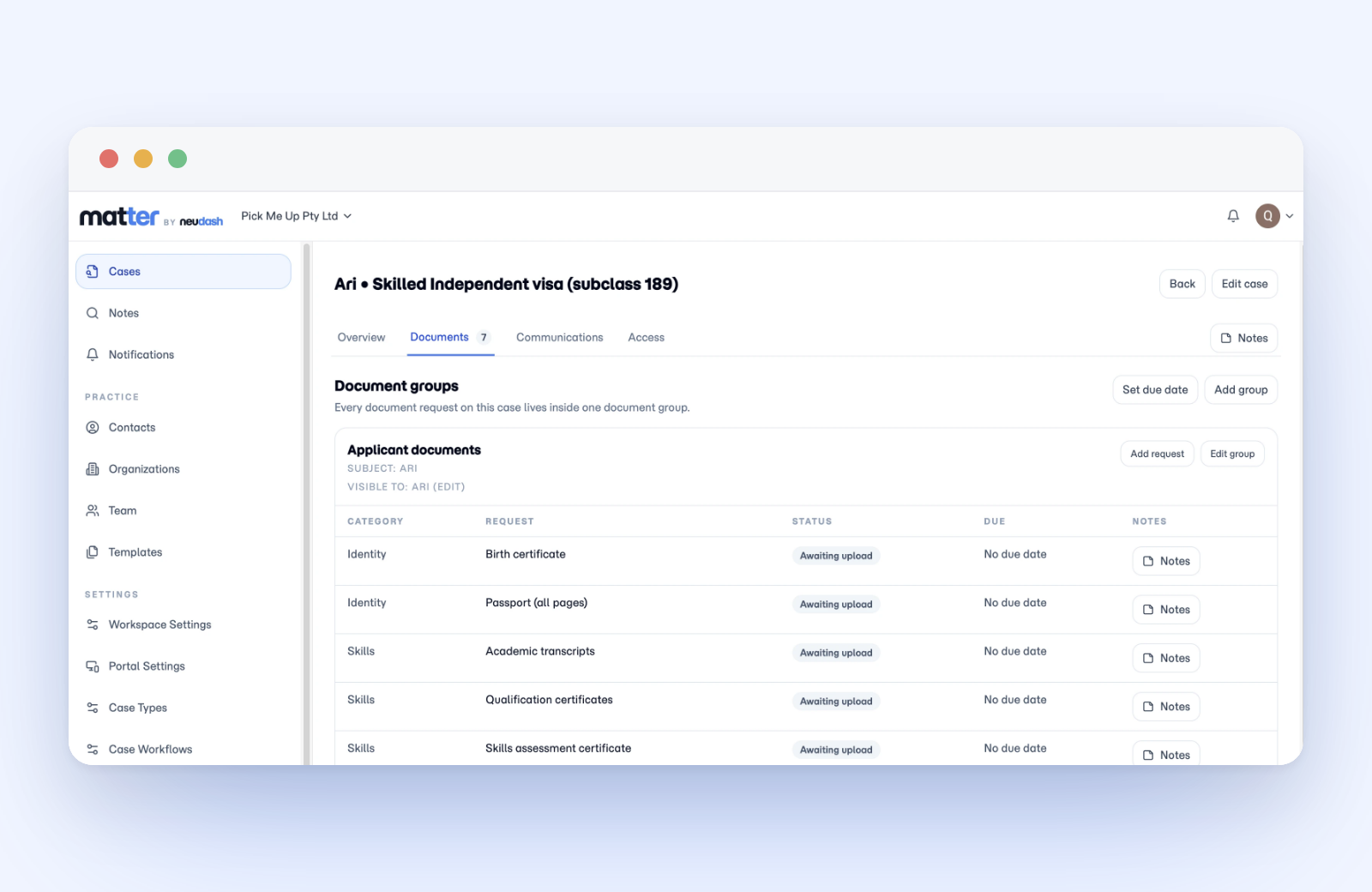Open Cases in the sidebar

[184, 272]
